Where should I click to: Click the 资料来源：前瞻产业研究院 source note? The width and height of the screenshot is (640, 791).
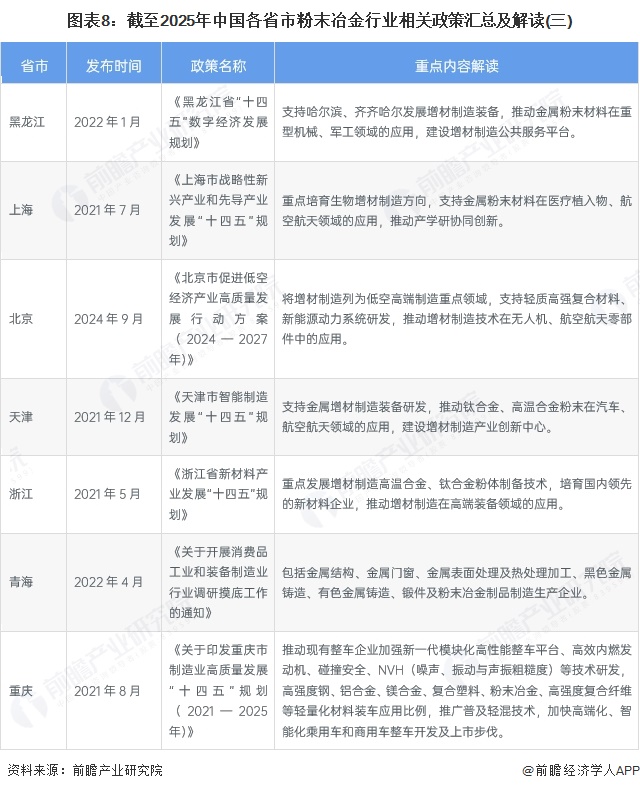[x=85, y=770]
